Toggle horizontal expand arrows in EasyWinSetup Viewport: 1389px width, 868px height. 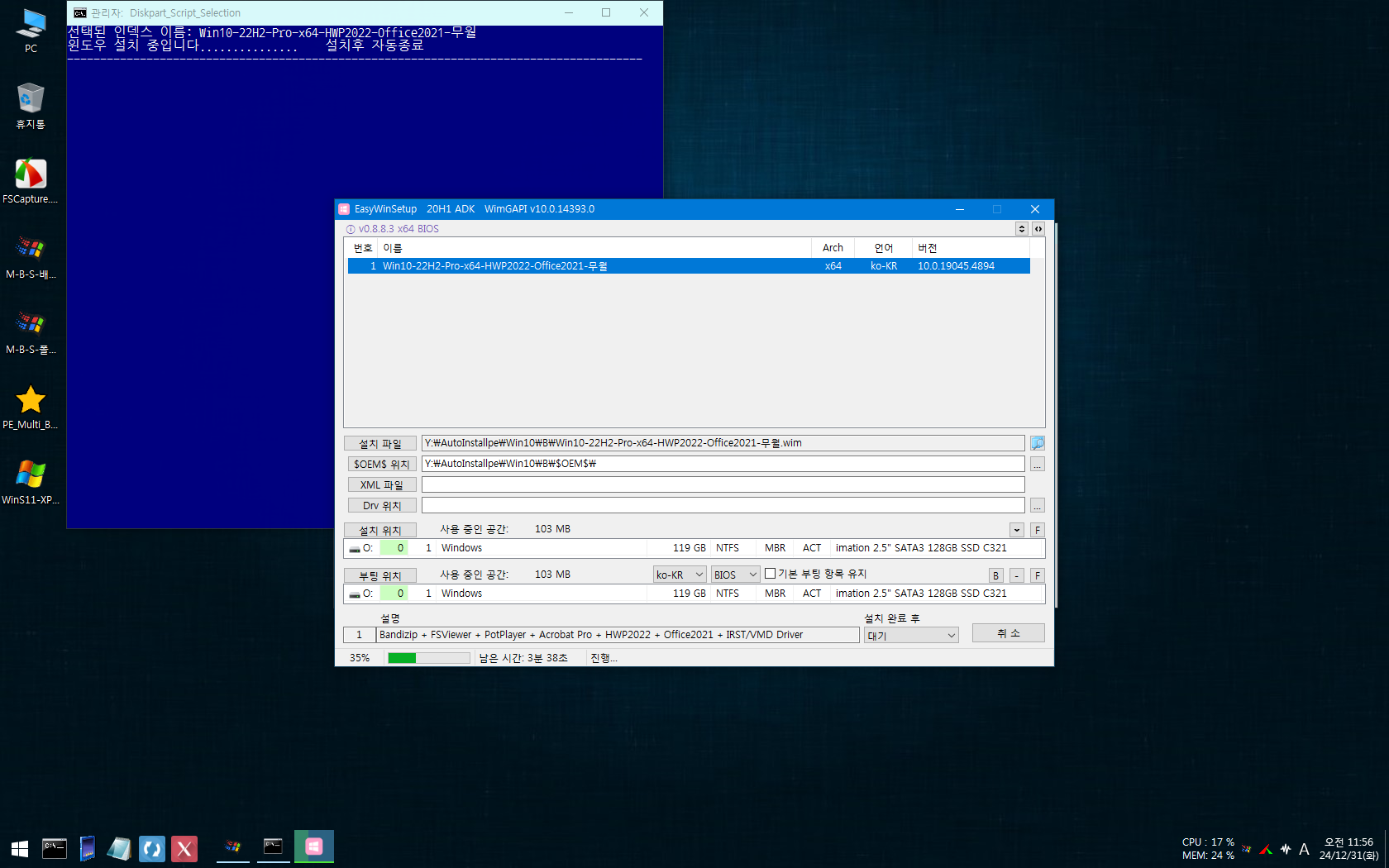coord(1038,229)
